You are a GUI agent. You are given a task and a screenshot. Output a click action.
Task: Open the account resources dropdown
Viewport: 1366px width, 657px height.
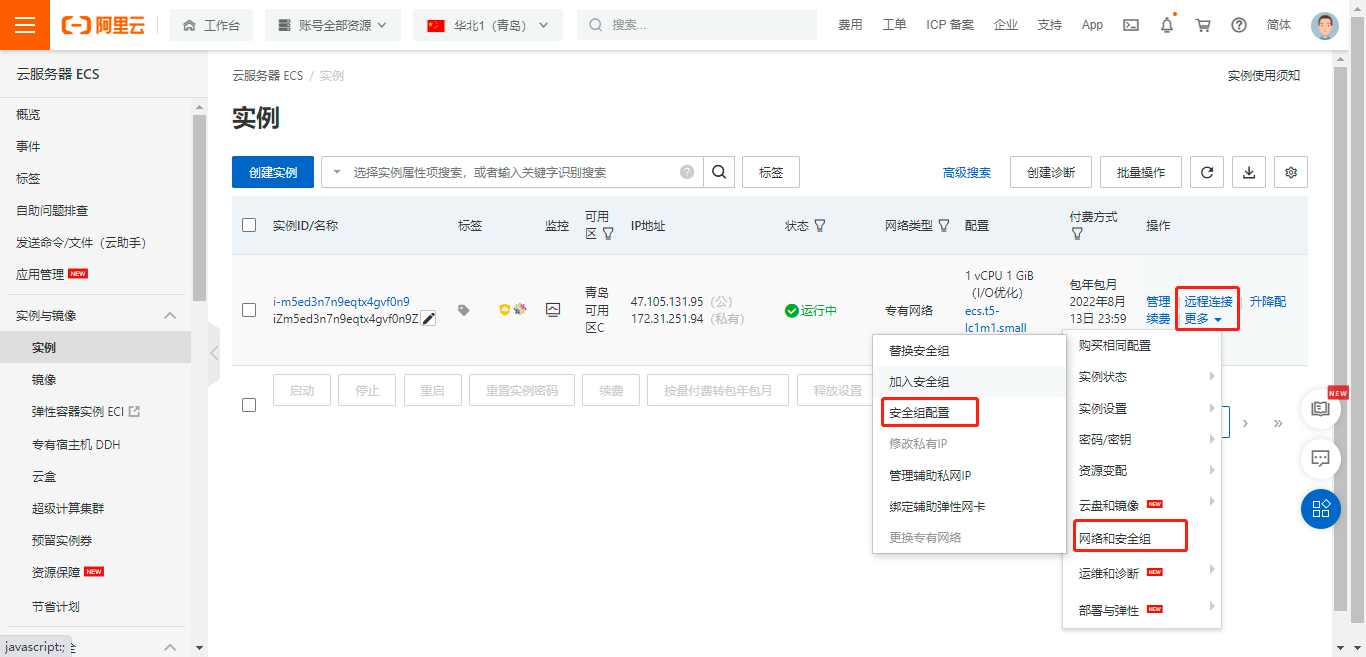coord(333,25)
